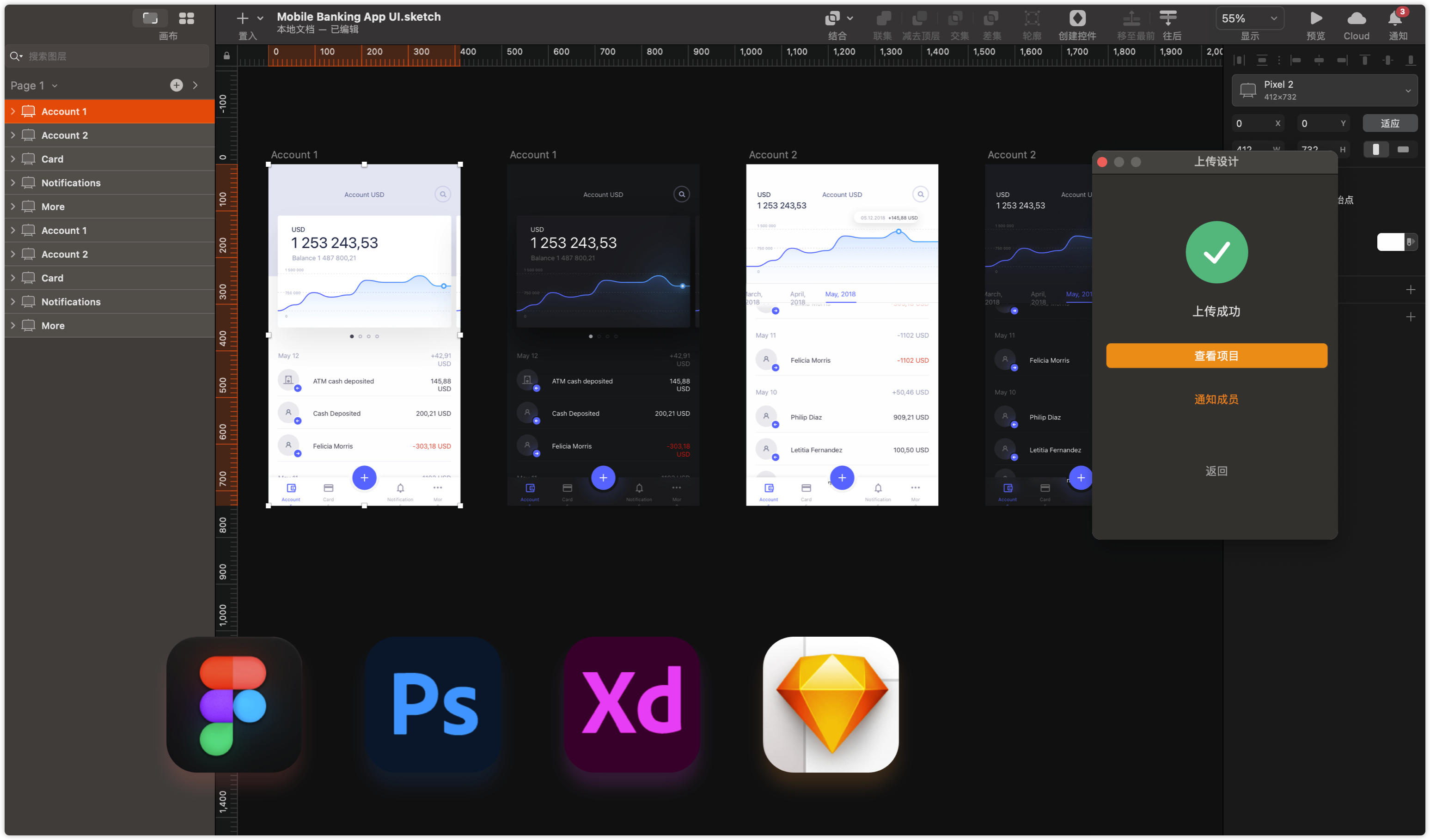Toggle the ruler lock icon
Viewport: 1430px width, 840px height.
click(226, 55)
